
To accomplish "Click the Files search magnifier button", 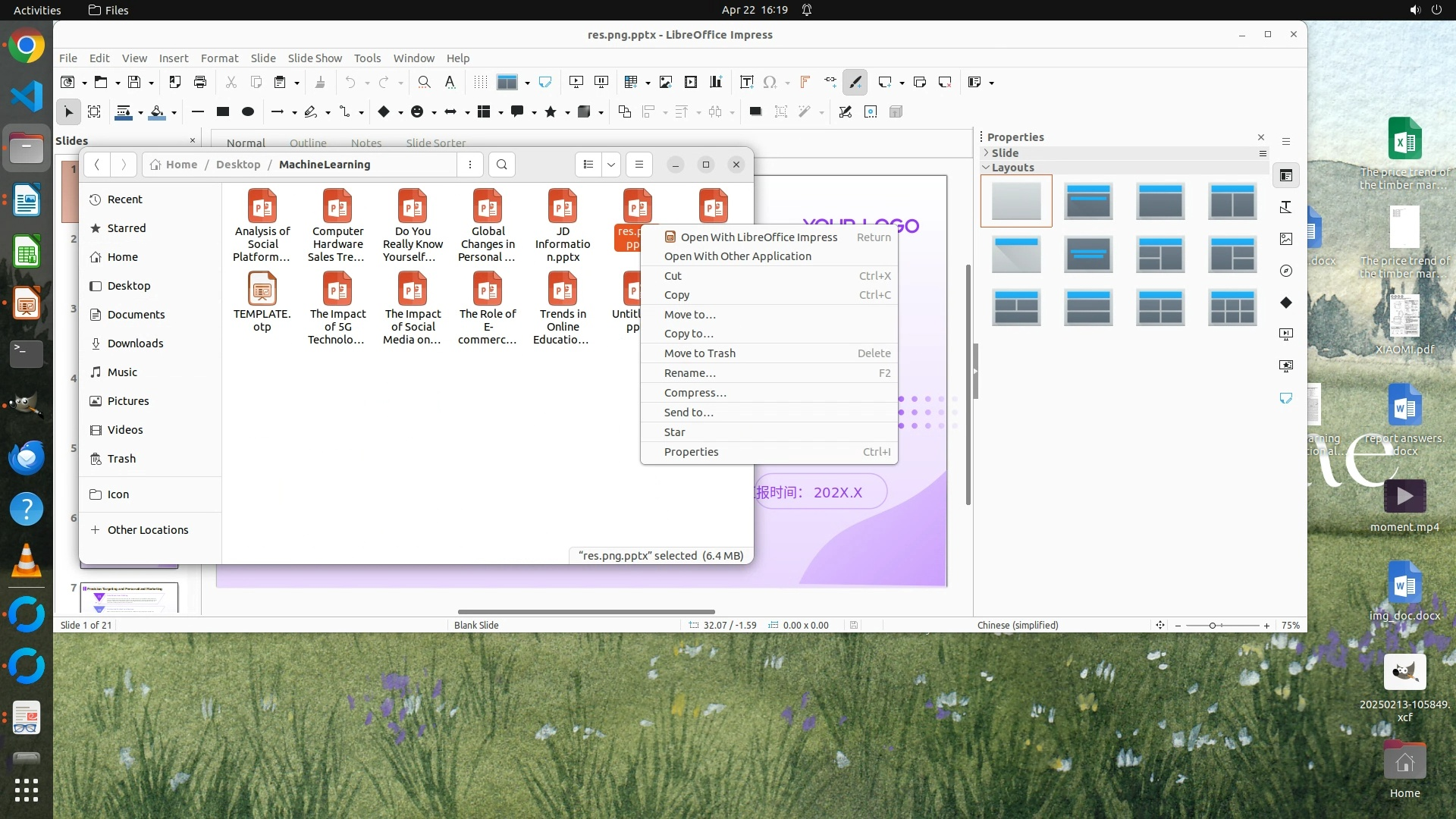I will (x=501, y=165).
